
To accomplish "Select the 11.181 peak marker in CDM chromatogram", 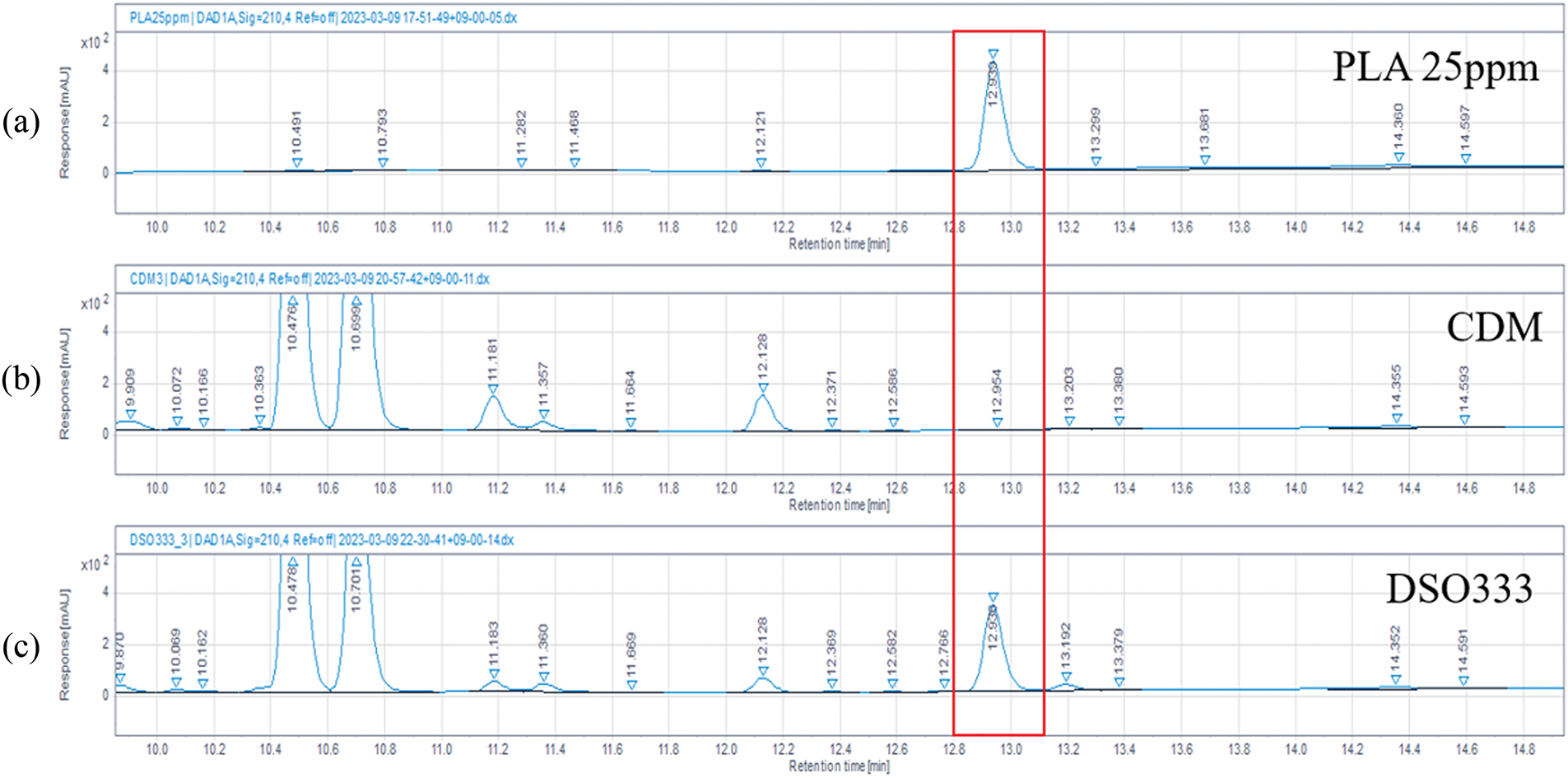I will tap(493, 389).
